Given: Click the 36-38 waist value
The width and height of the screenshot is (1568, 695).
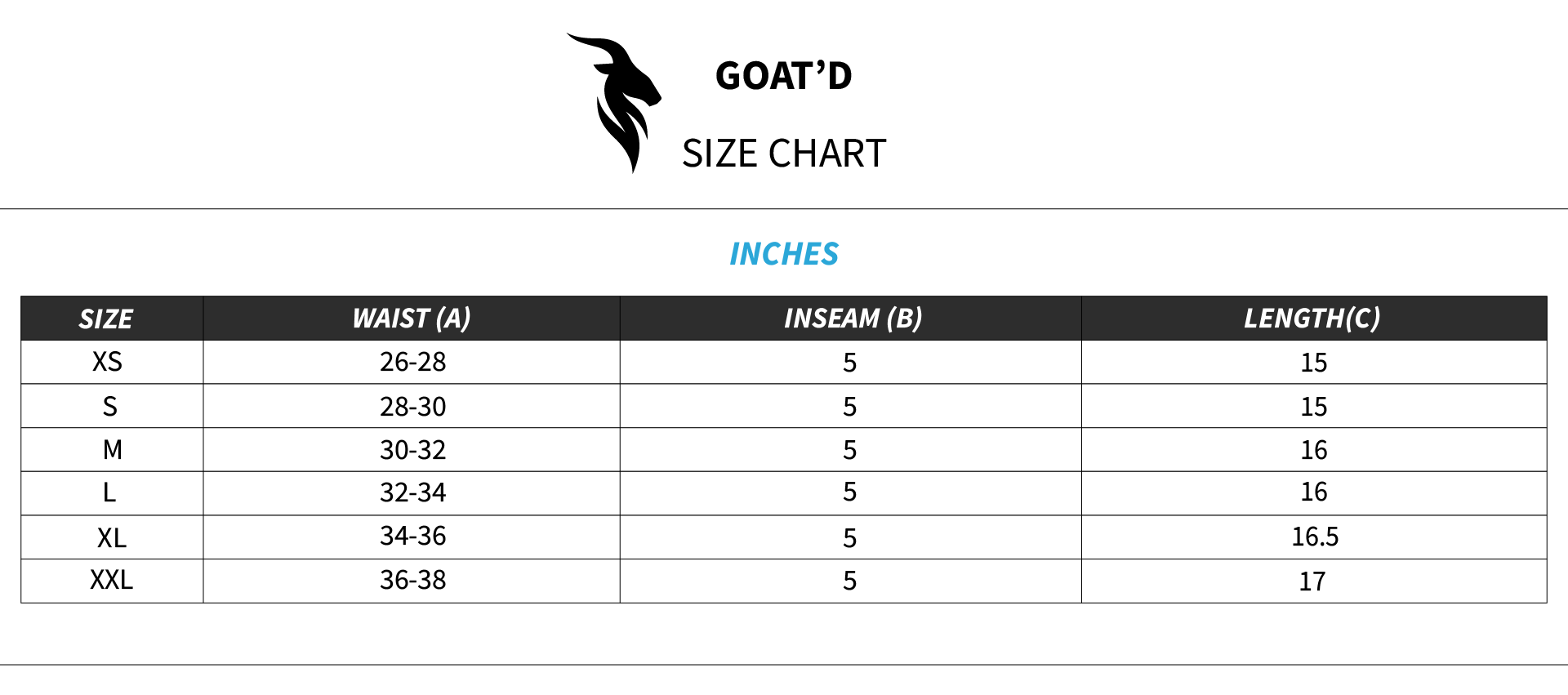Looking at the screenshot, I should (x=412, y=580).
